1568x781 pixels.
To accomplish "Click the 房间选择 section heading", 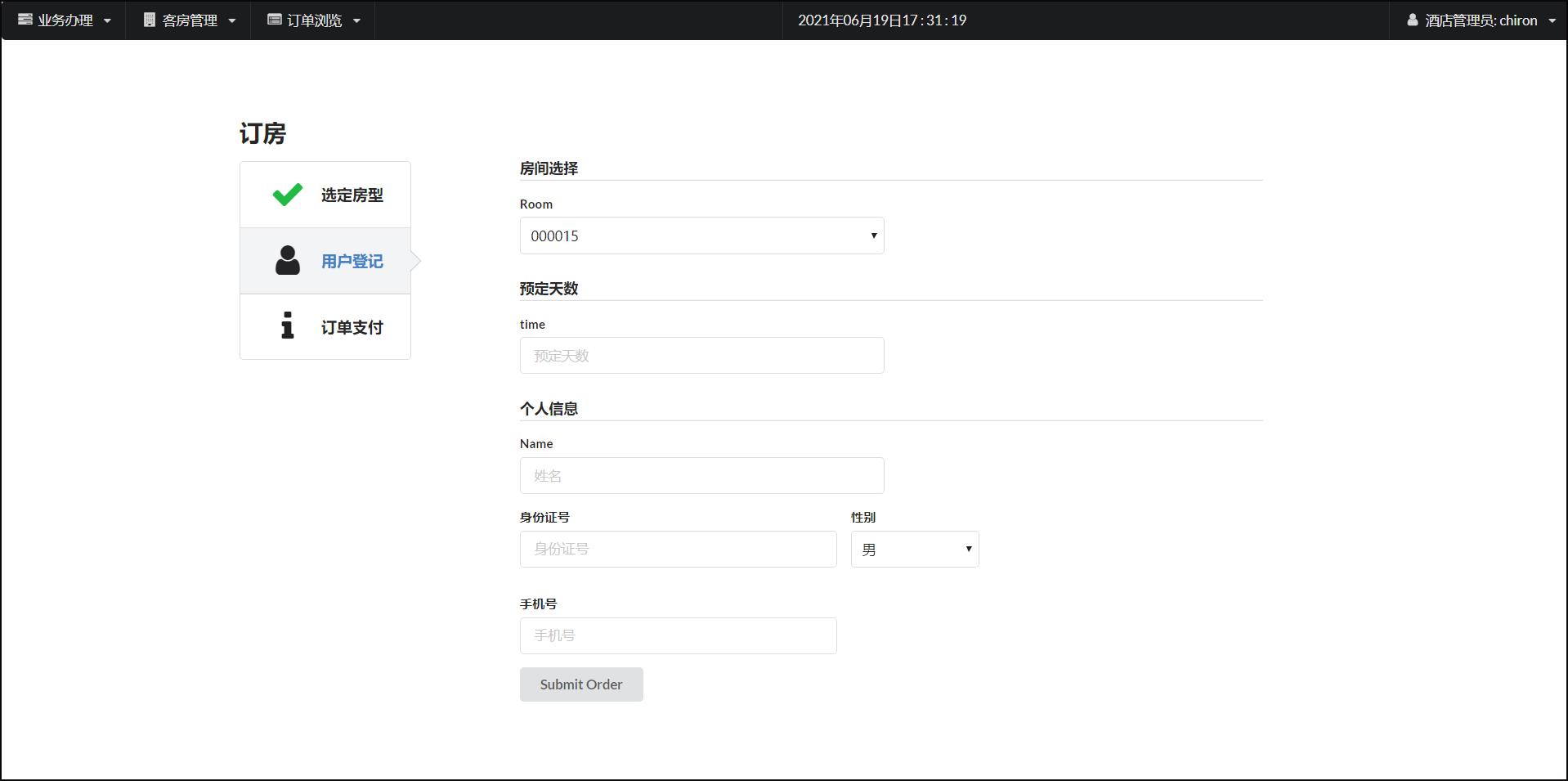I will (x=549, y=168).
